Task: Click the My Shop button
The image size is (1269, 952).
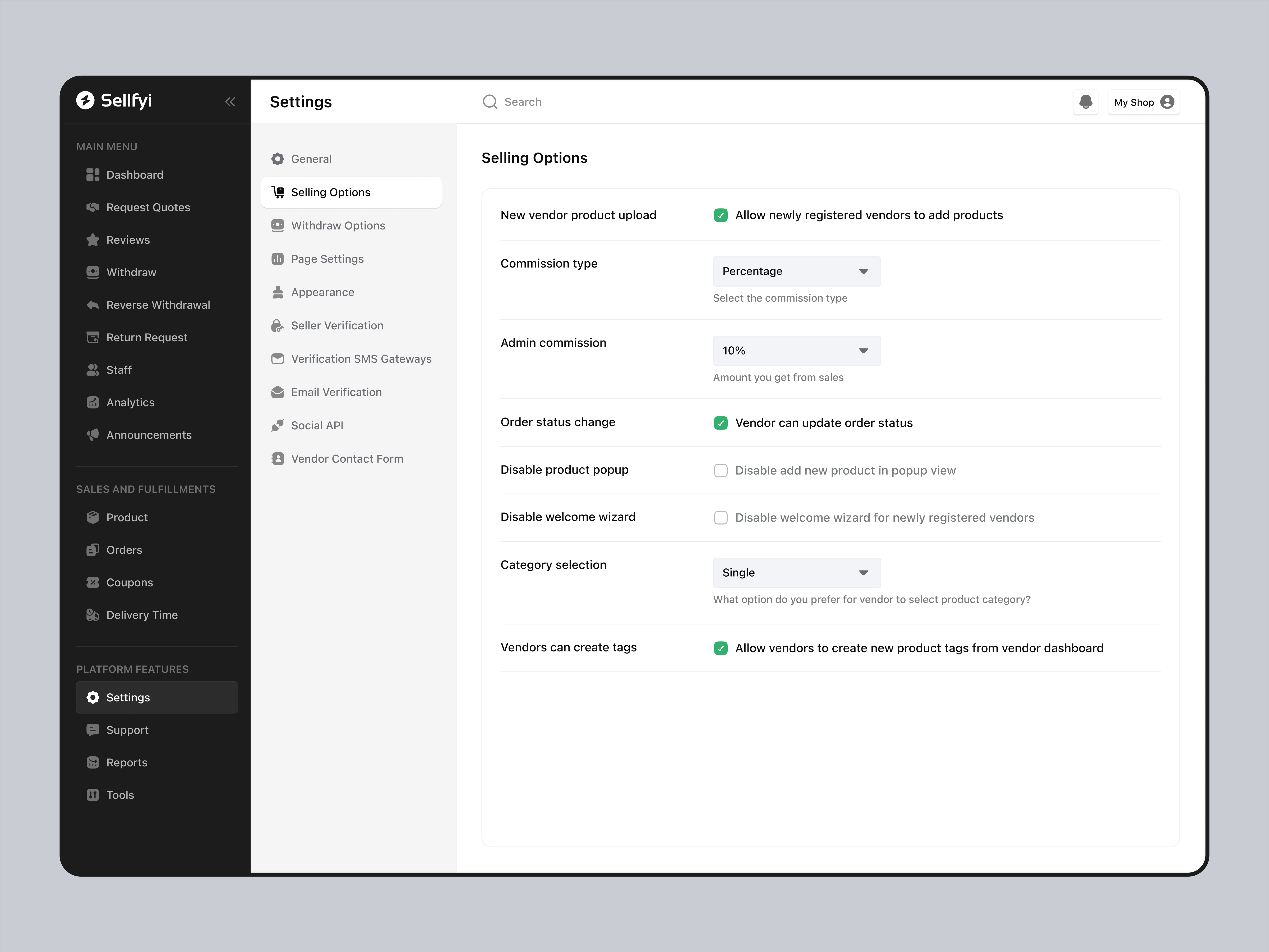Action: point(1143,102)
